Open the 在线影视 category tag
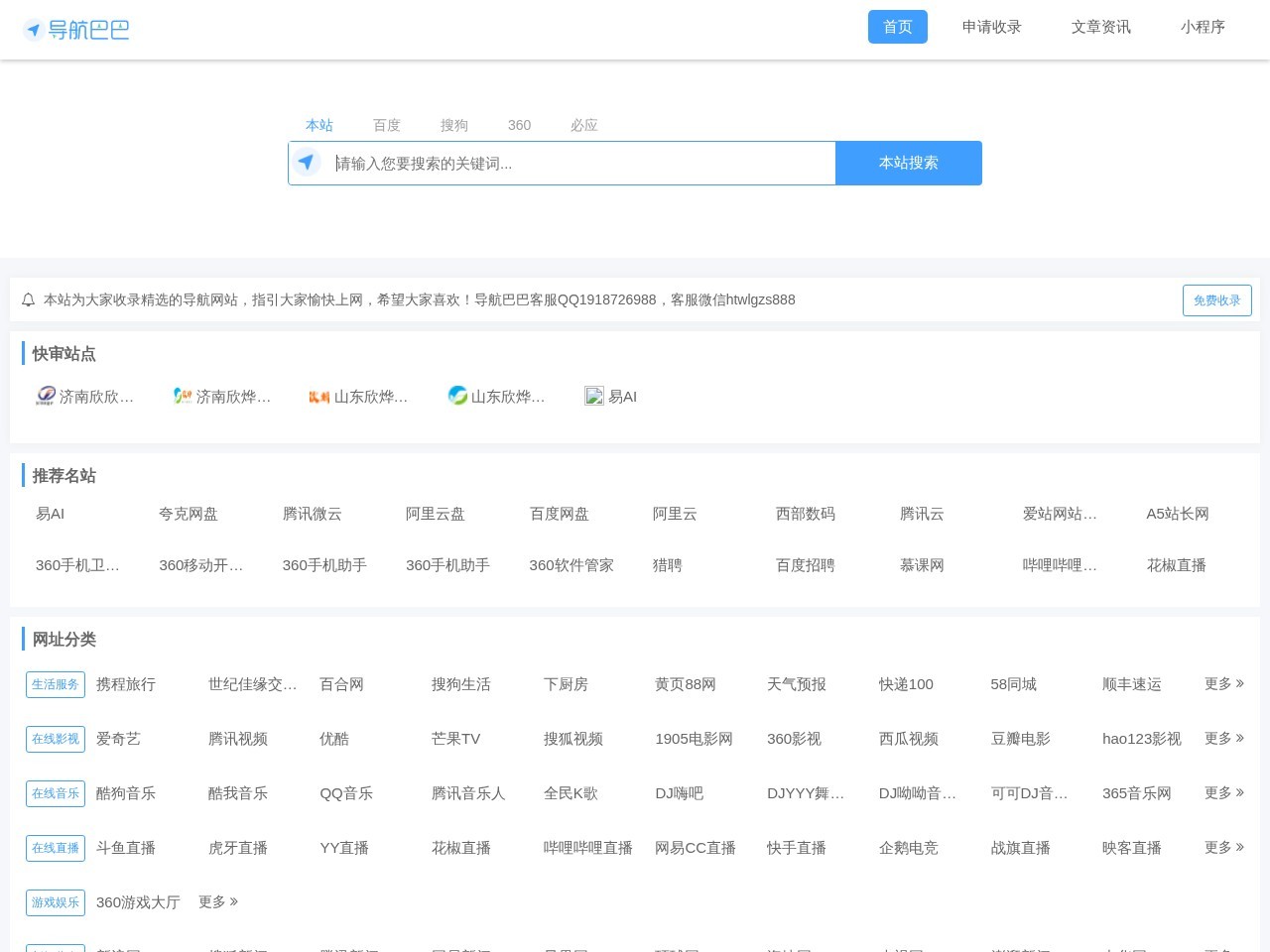This screenshot has width=1270, height=952. tap(56, 739)
